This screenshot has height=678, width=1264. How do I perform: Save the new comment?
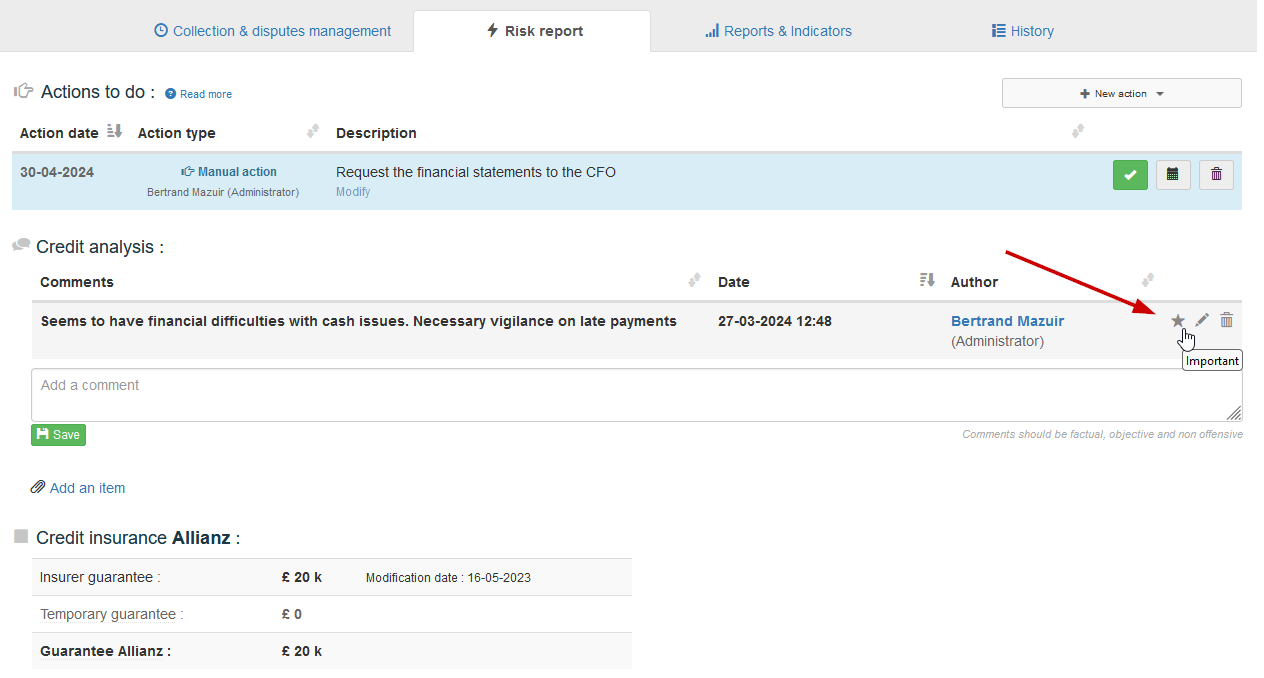[x=58, y=435]
